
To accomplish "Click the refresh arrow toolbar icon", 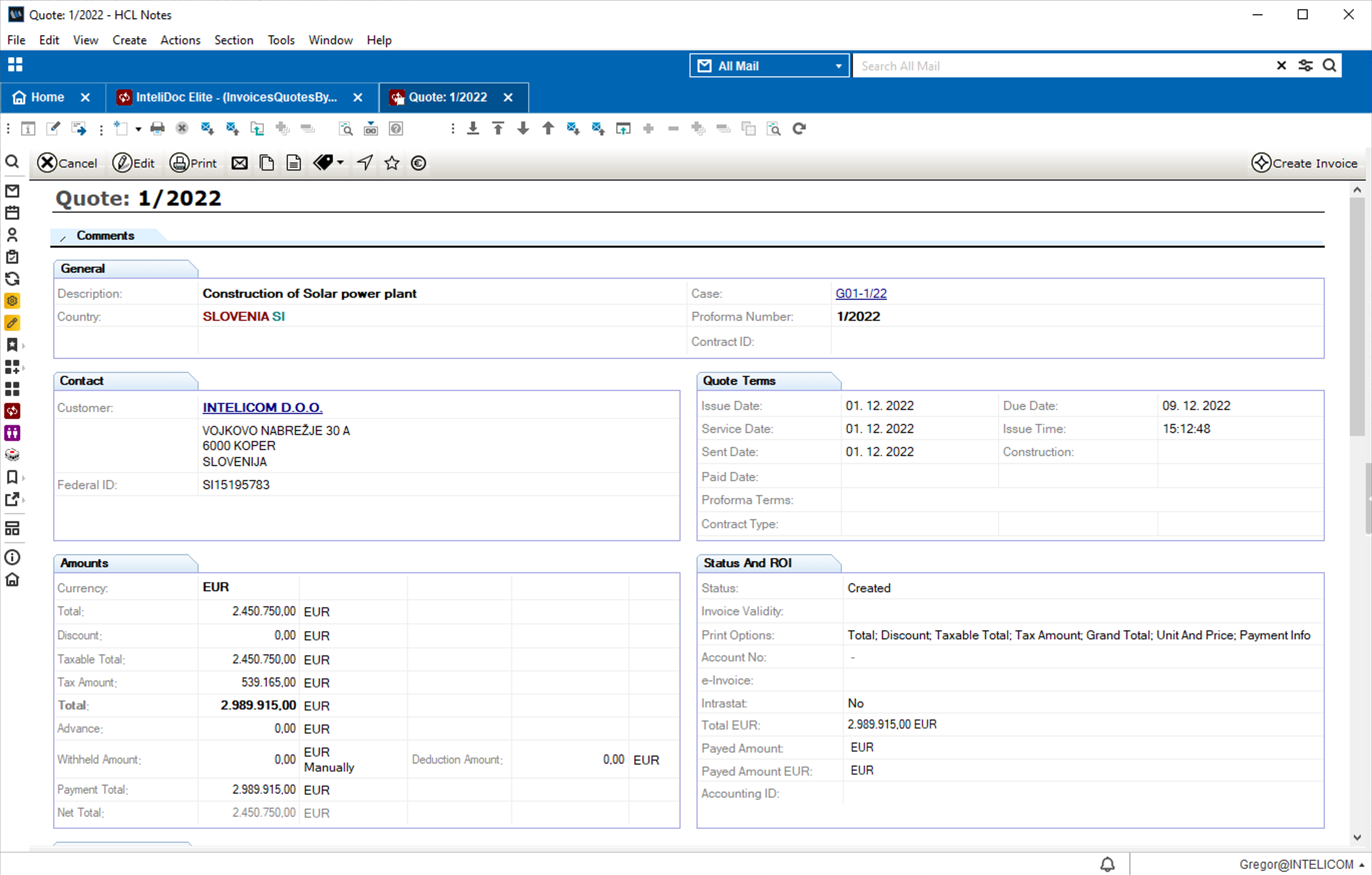I will coord(799,129).
